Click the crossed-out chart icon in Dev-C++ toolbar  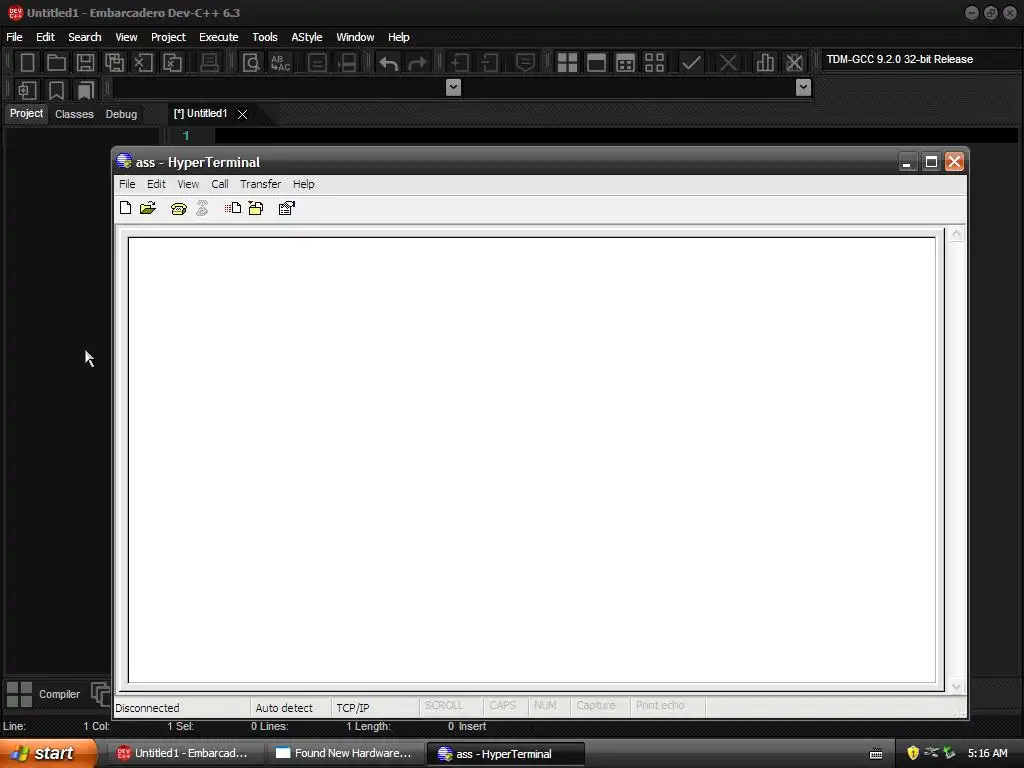click(x=794, y=63)
